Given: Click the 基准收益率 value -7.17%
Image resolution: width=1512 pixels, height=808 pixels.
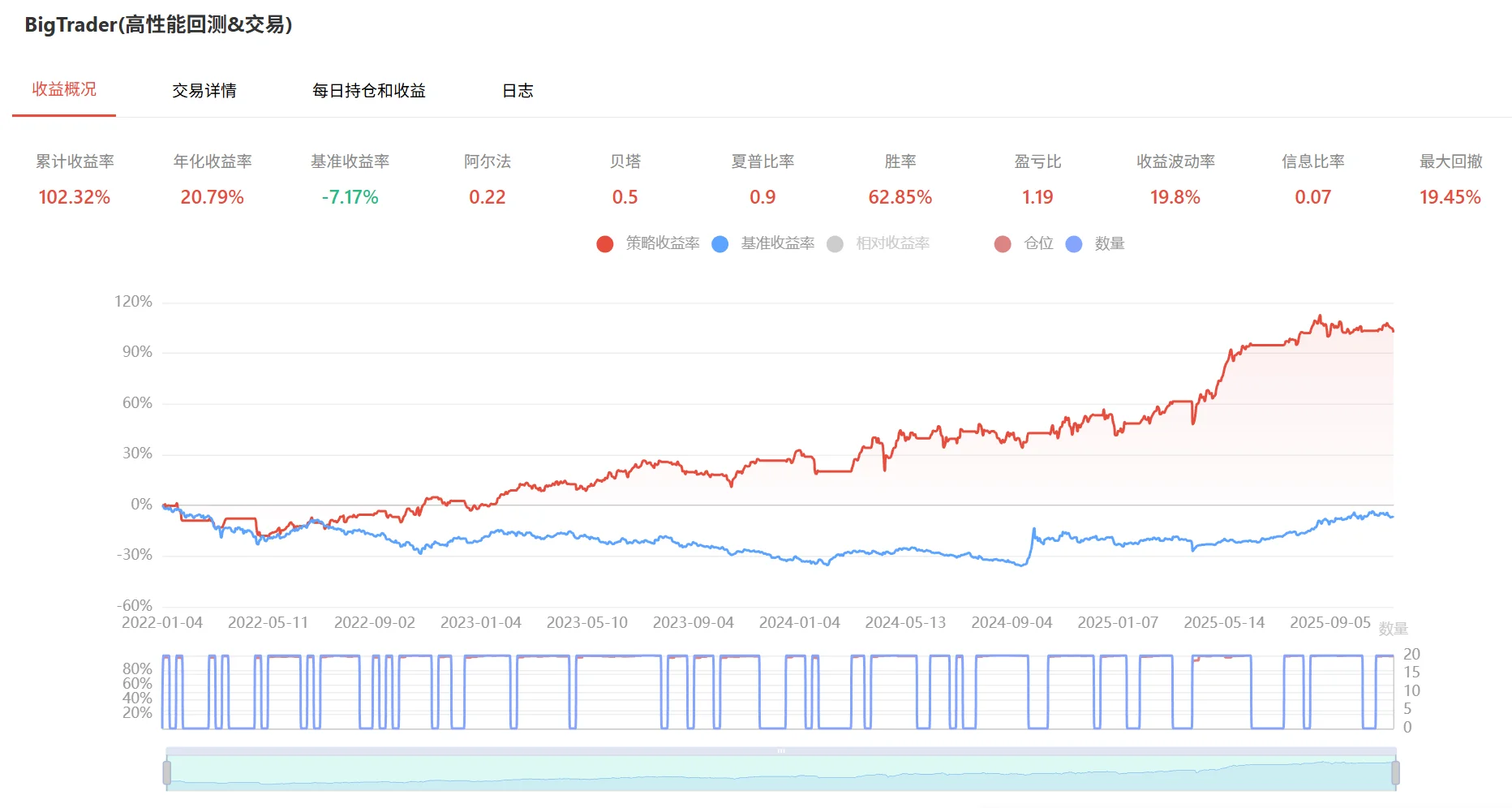Looking at the screenshot, I should [x=350, y=197].
